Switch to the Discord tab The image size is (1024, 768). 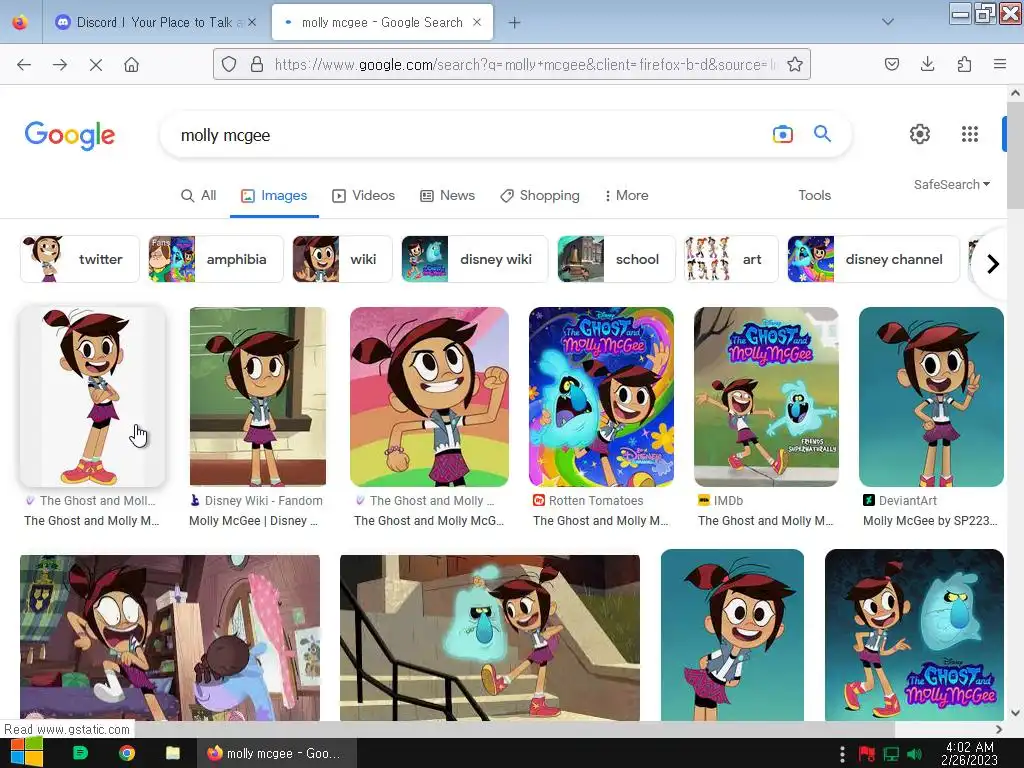tap(154, 22)
